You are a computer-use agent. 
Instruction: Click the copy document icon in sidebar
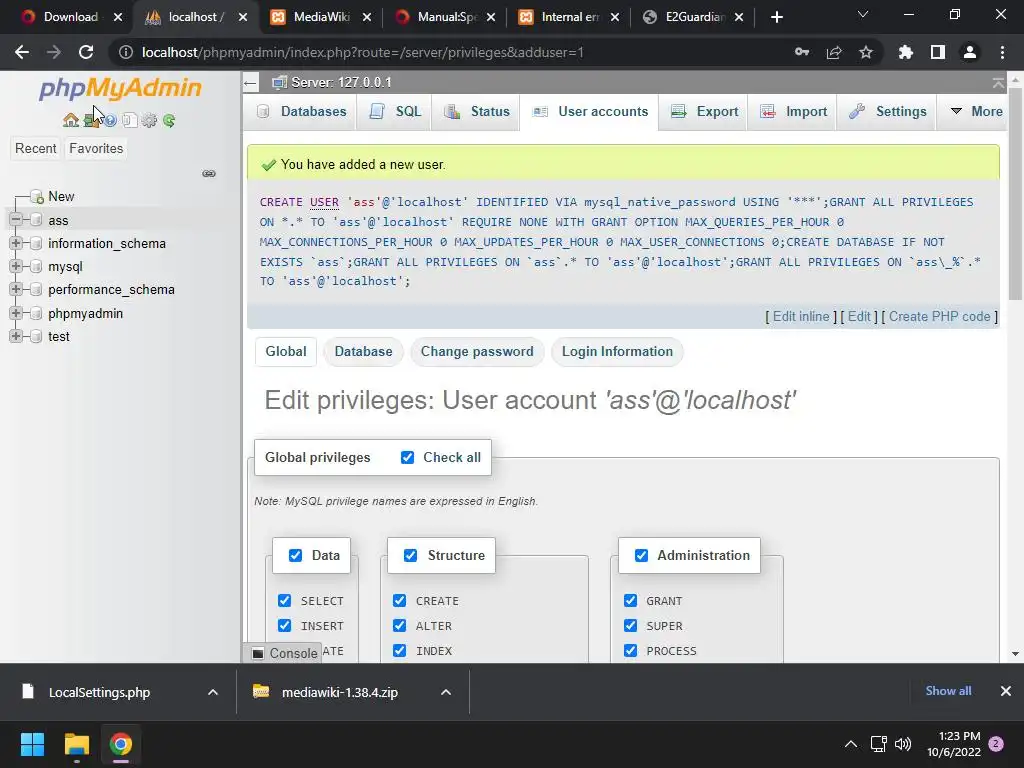[x=129, y=120]
